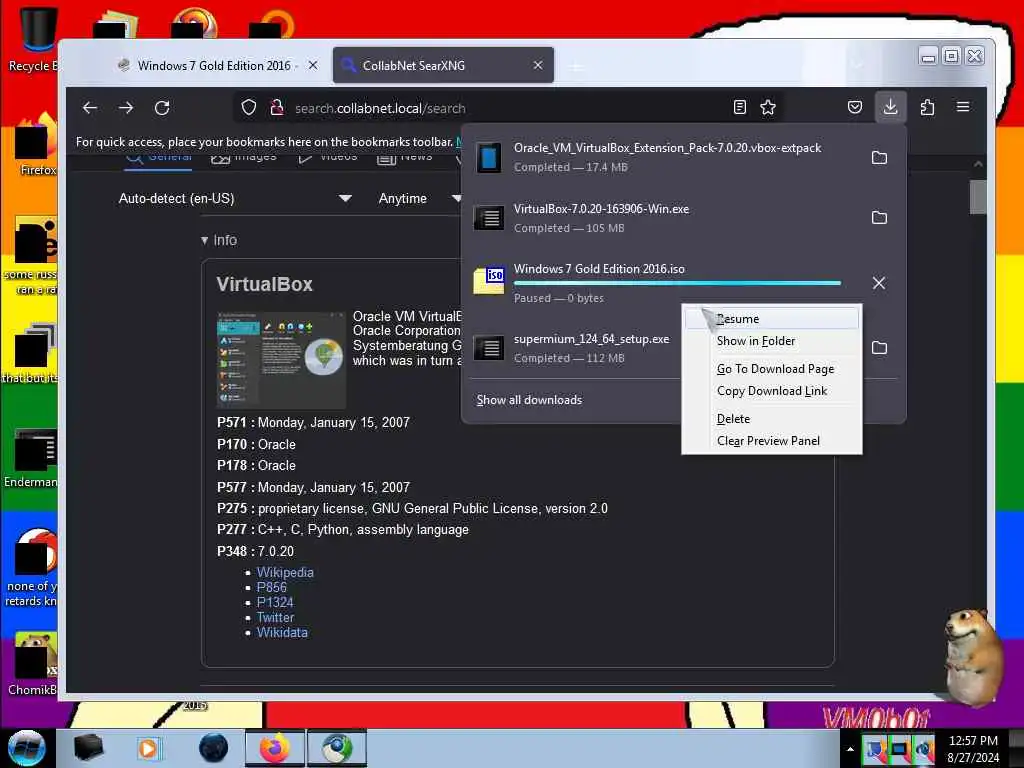Image resolution: width=1024 pixels, height=768 pixels.
Task: Show hidden system tray icons arrow
Action: point(850,749)
